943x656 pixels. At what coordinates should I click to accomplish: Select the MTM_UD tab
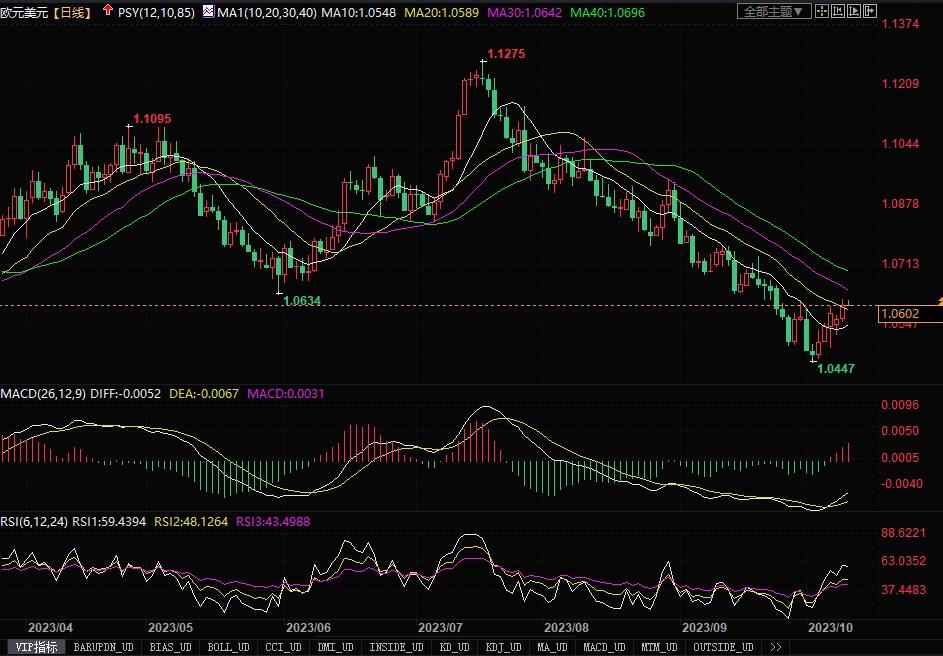click(659, 647)
